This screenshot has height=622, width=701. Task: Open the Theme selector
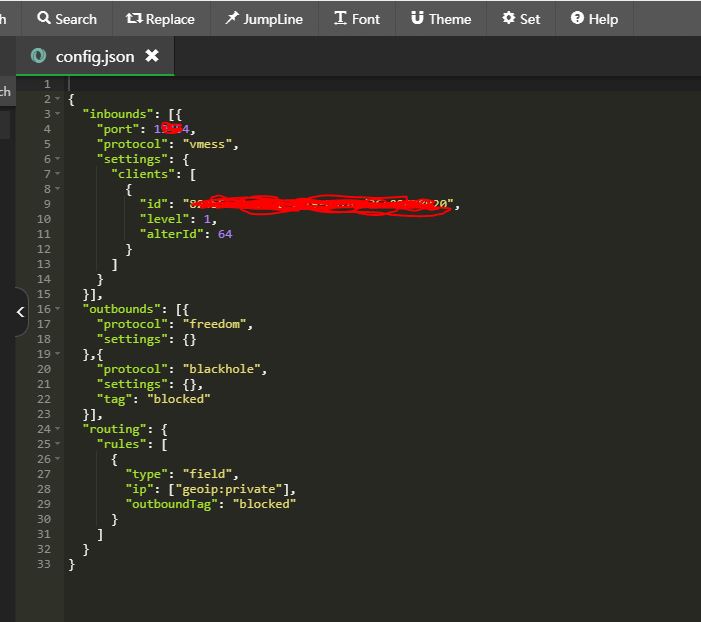[x=441, y=19]
